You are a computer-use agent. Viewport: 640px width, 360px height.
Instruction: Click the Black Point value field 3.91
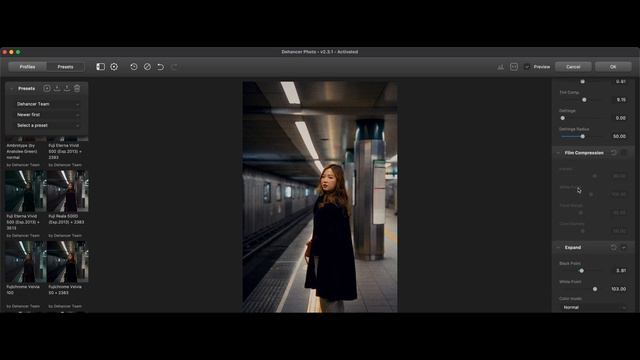coord(619,271)
